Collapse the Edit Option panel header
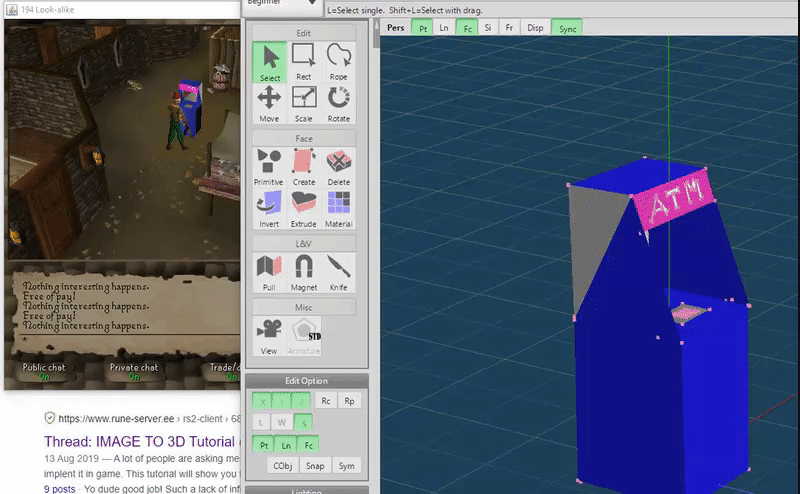The width and height of the screenshot is (800, 494). (x=307, y=381)
